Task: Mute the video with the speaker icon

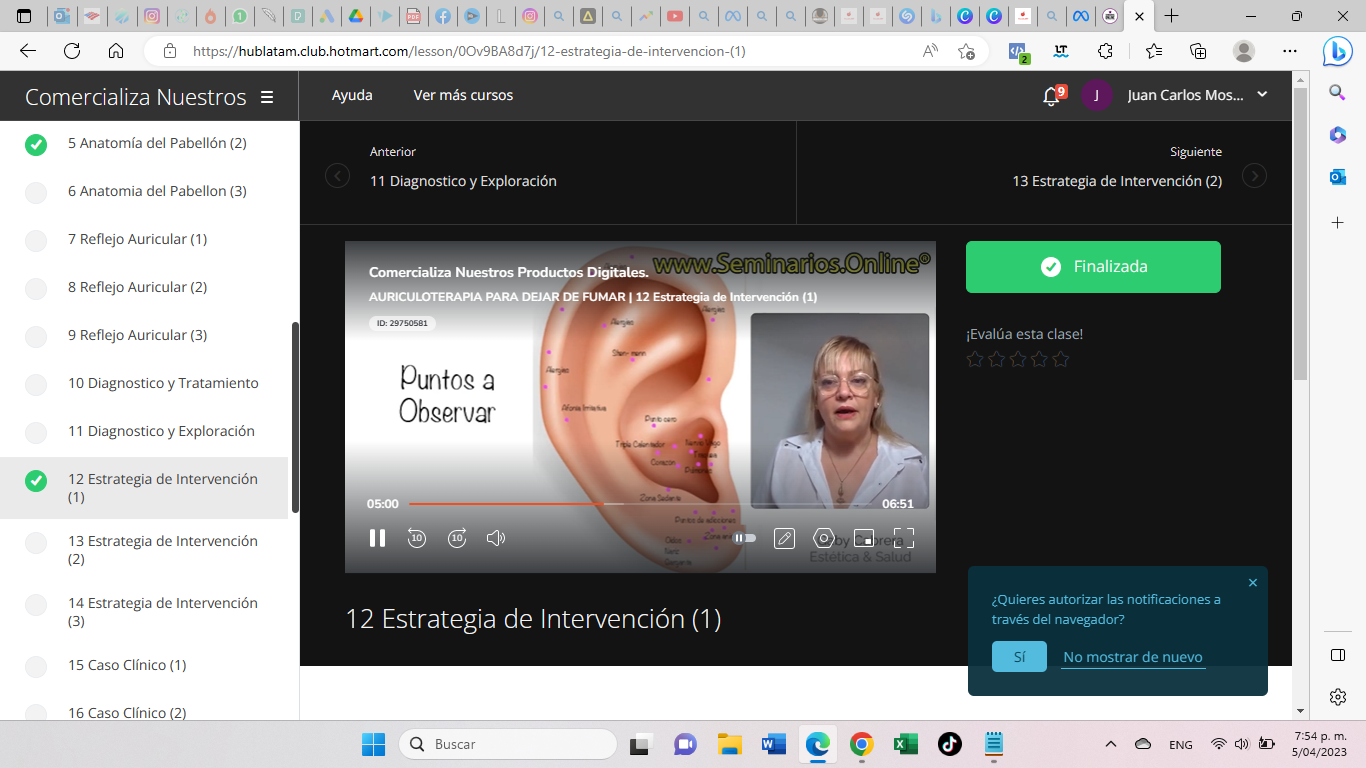Action: tap(496, 538)
